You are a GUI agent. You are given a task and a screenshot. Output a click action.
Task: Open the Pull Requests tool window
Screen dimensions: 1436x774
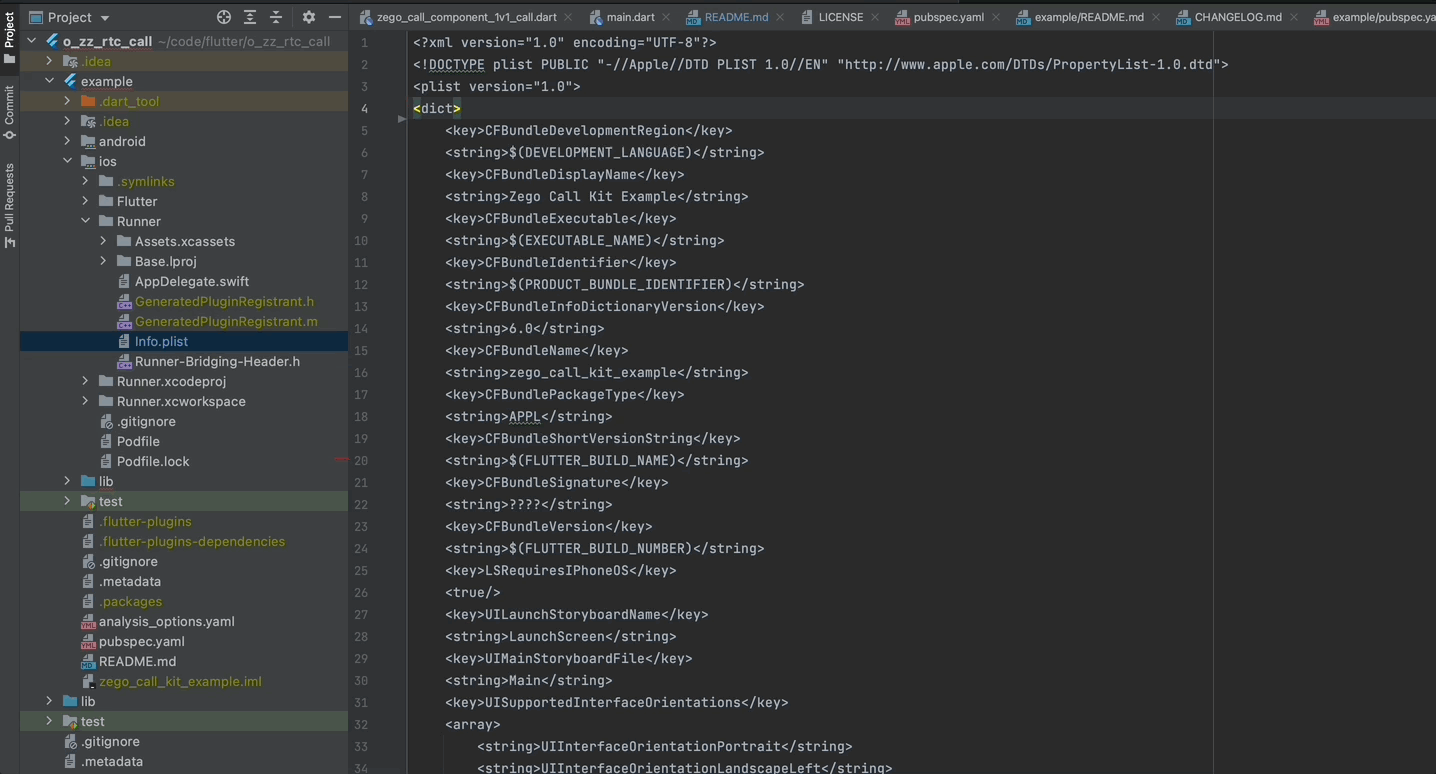[9, 205]
